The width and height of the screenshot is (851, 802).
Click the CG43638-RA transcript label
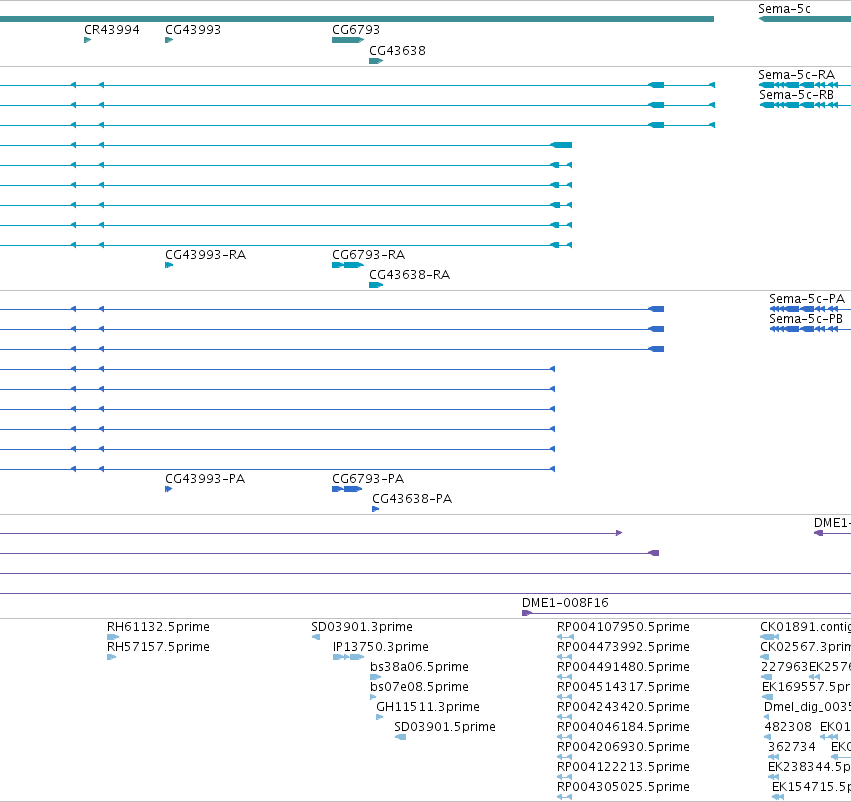point(410,275)
